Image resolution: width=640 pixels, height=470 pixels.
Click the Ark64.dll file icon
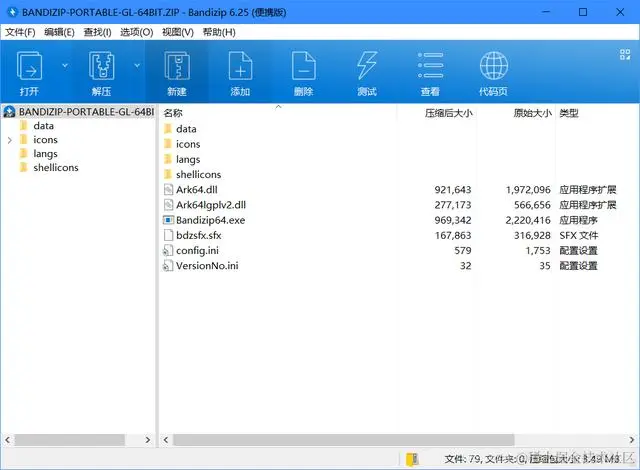168,190
